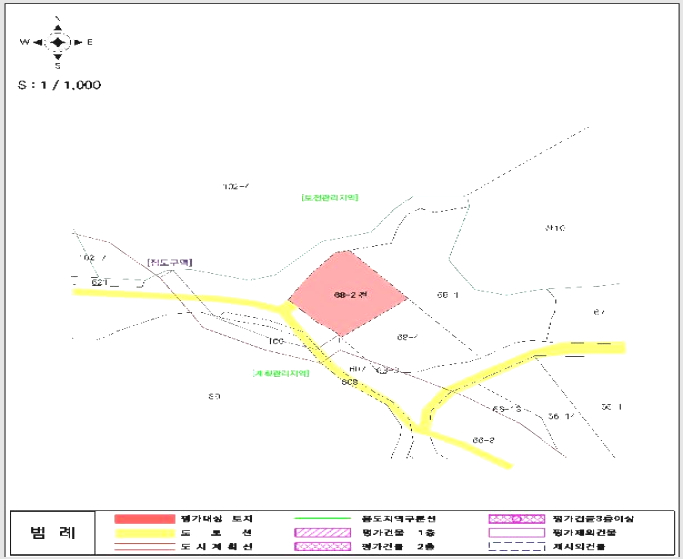Click the 용도지역구분선 legend label text

pos(399,519)
